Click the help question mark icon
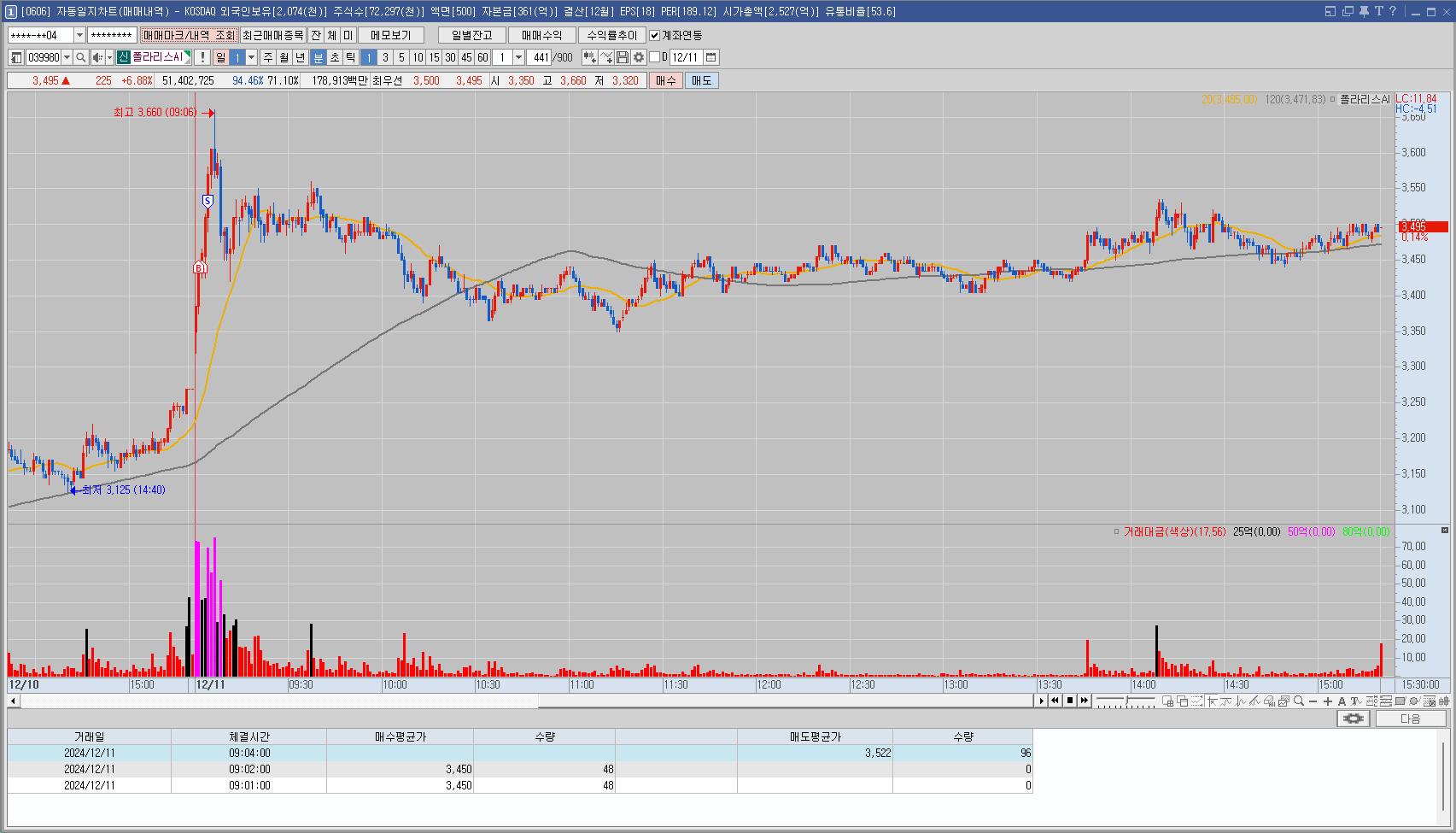 pos(1393,11)
